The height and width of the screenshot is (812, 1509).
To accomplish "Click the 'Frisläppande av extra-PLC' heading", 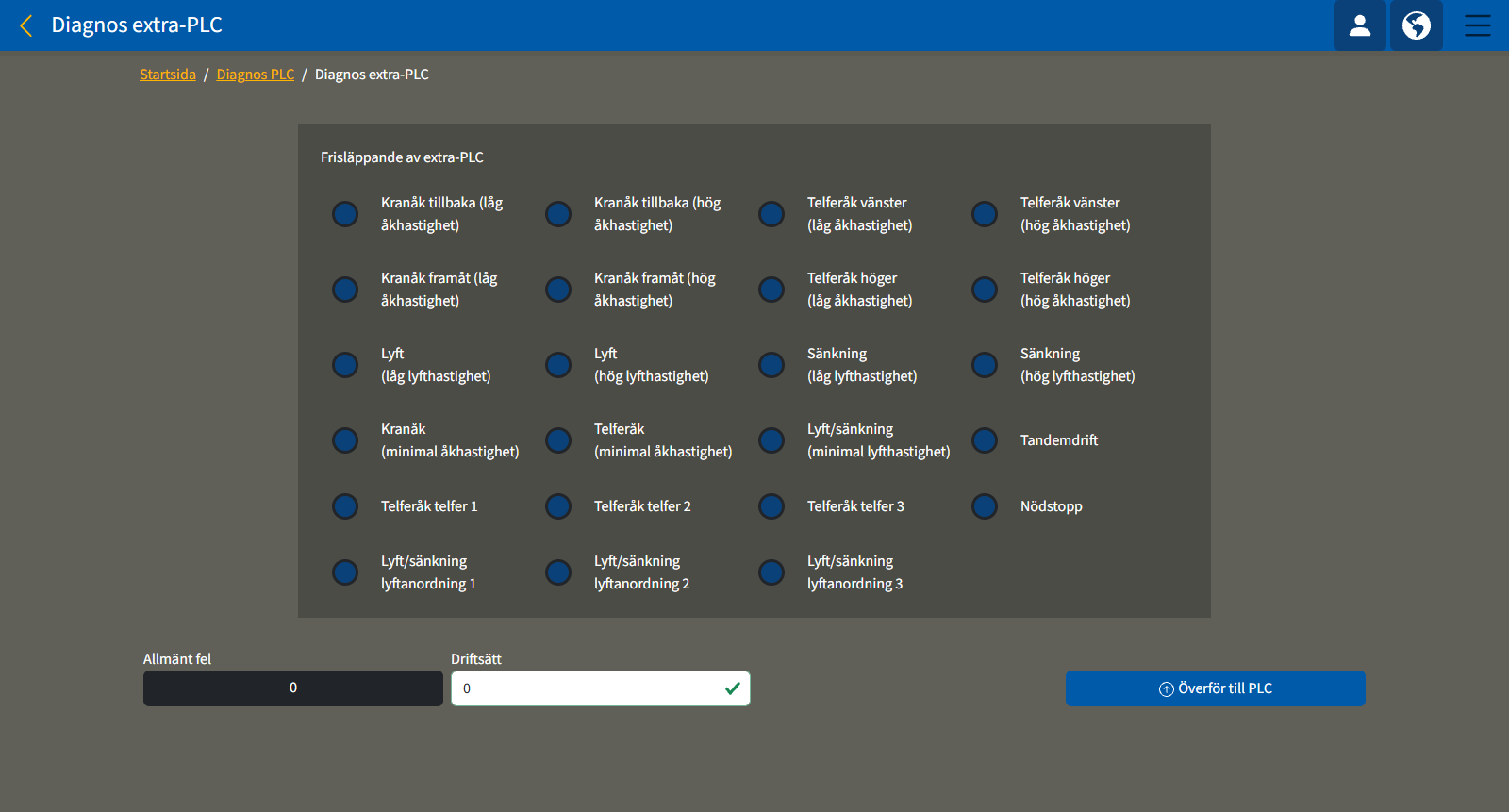I will (402, 157).
